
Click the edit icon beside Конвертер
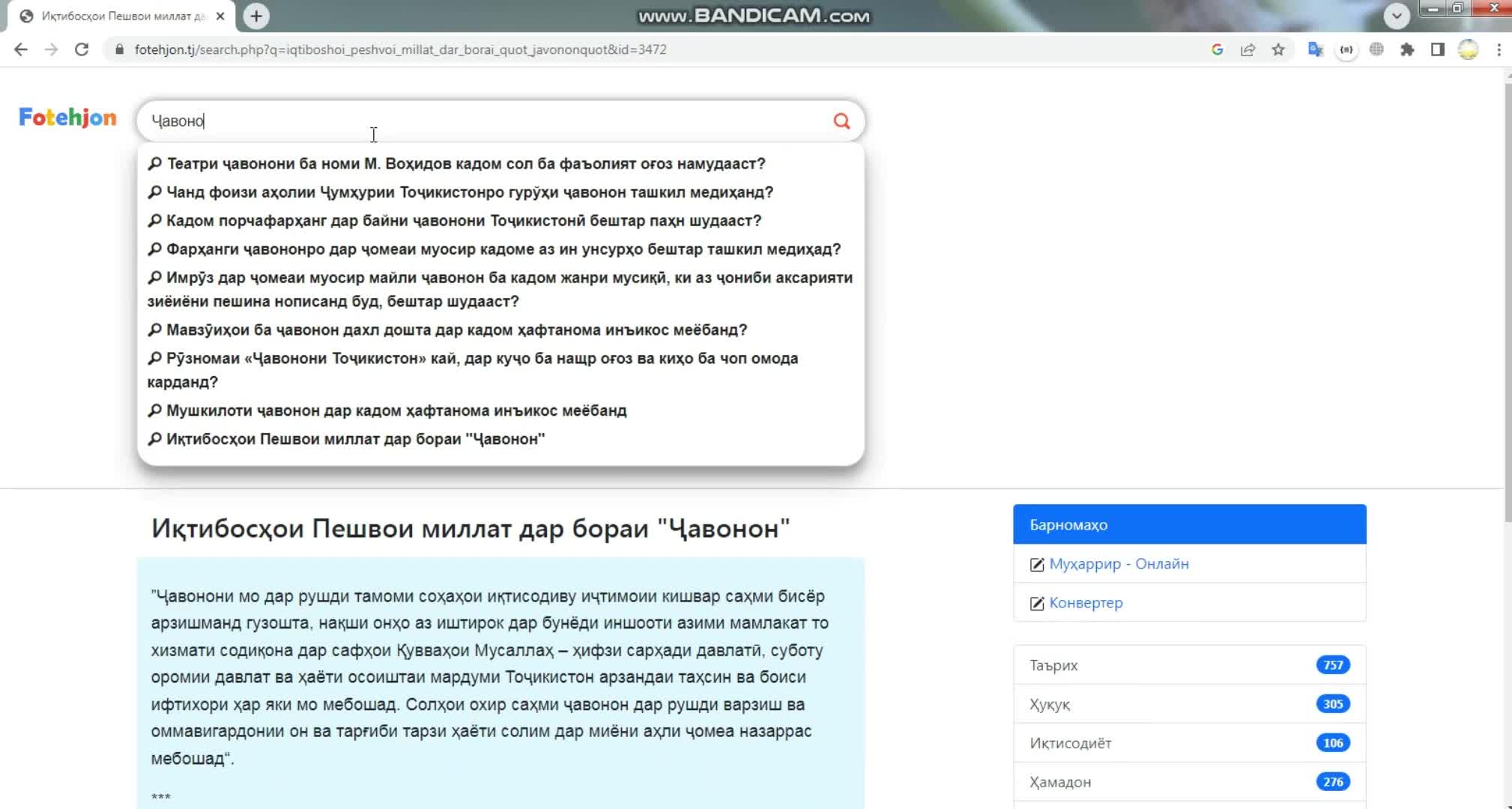[1037, 604]
